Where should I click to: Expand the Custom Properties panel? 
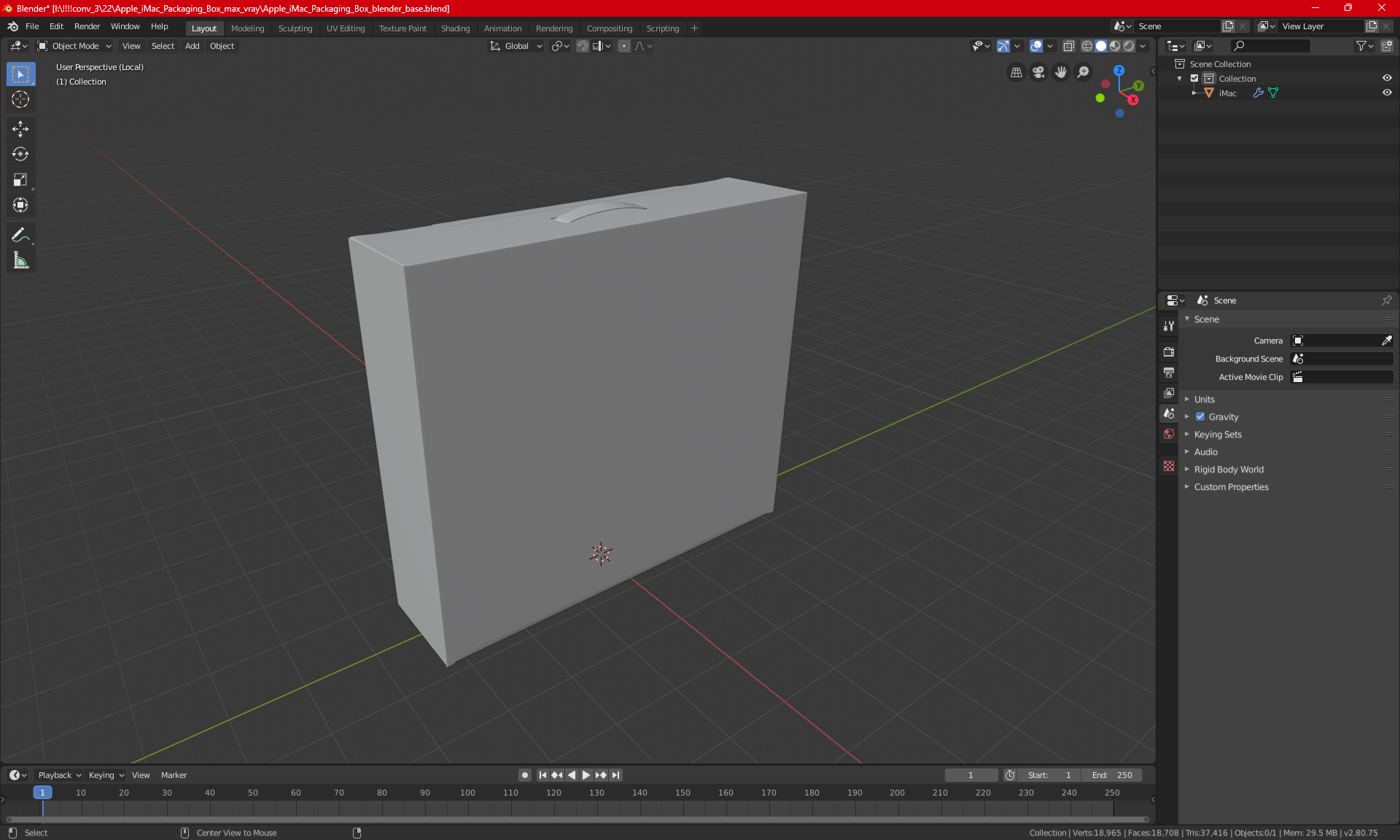pyautogui.click(x=1231, y=487)
